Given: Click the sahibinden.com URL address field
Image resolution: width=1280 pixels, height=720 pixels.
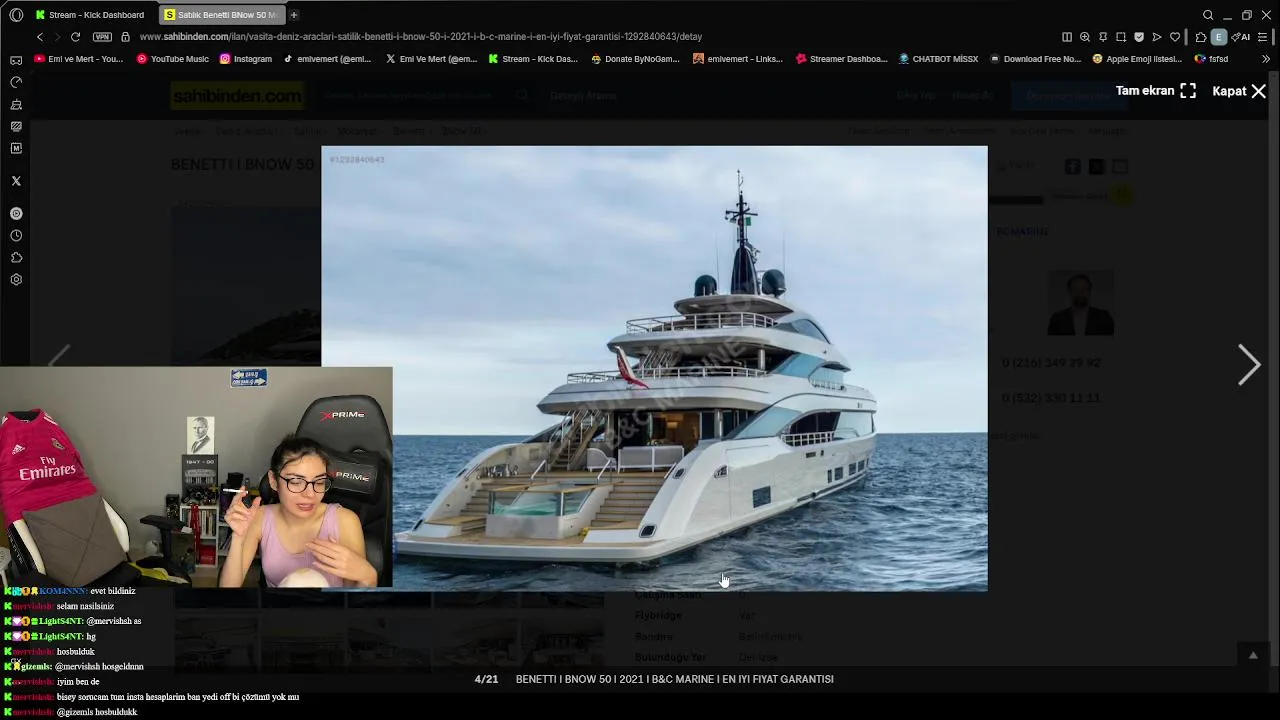Looking at the screenshot, I should (420, 37).
